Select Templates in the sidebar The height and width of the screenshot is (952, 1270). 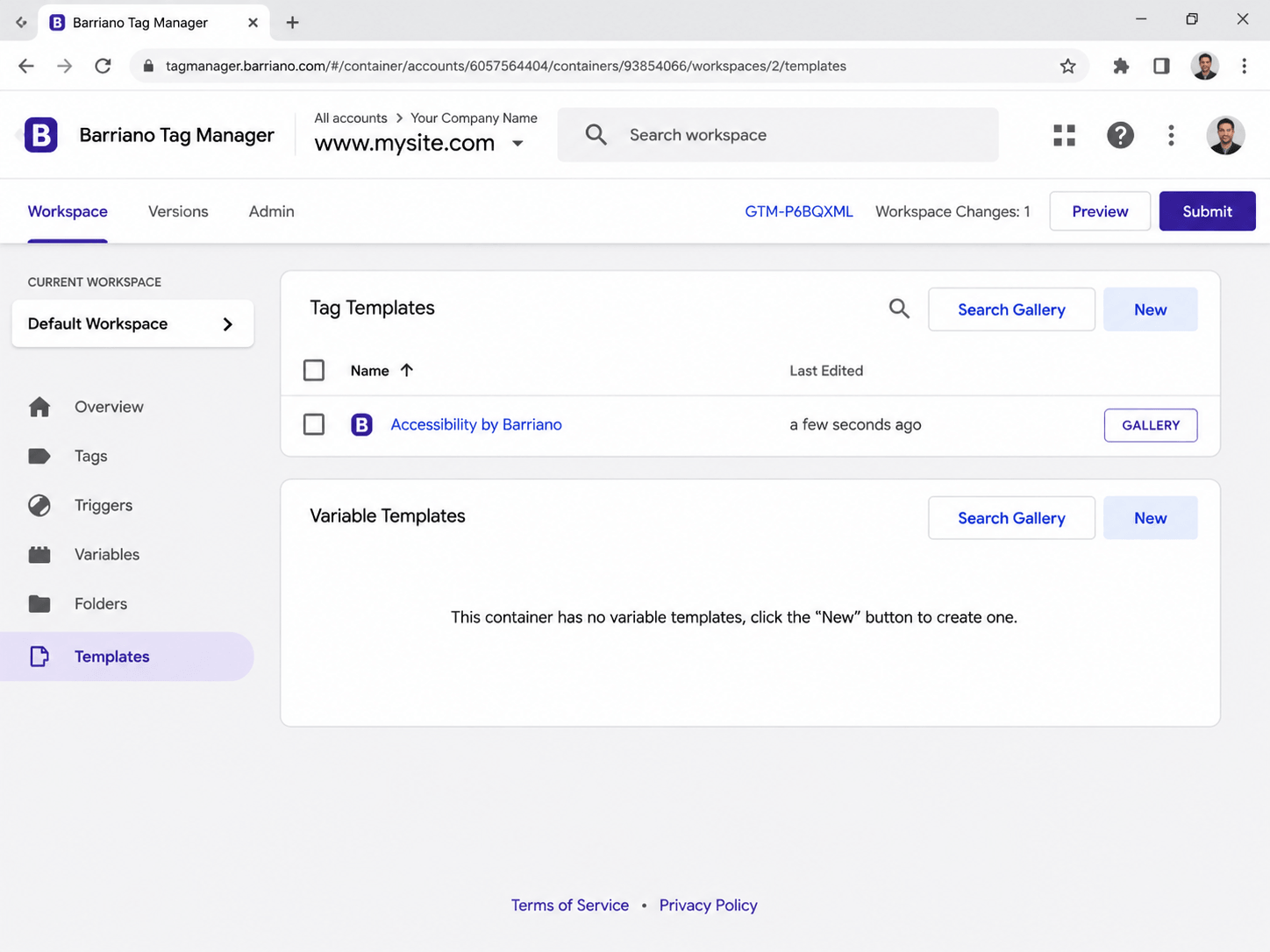(127, 657)
